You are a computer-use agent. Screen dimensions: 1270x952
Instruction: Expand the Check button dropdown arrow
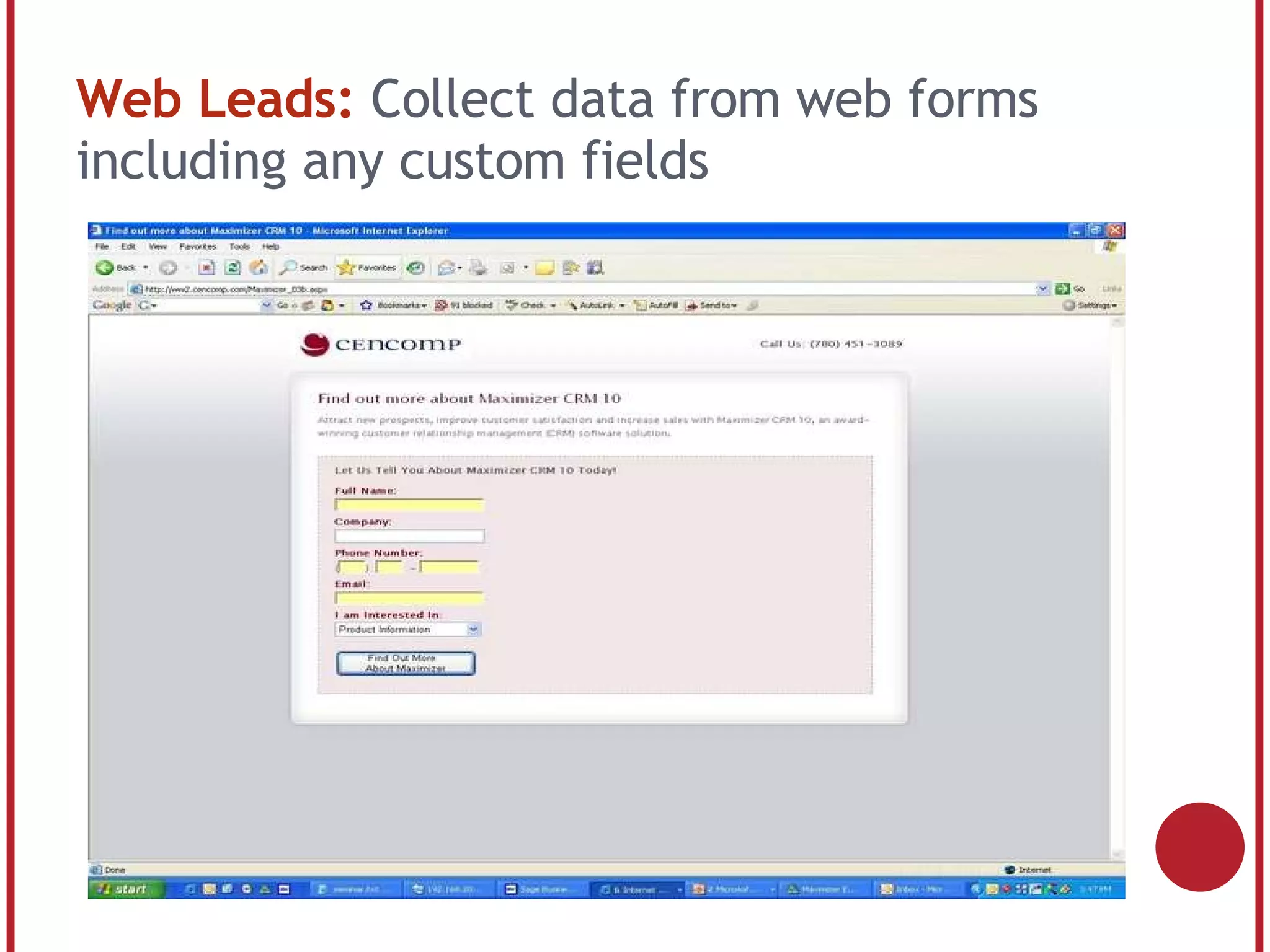[553, 305]
